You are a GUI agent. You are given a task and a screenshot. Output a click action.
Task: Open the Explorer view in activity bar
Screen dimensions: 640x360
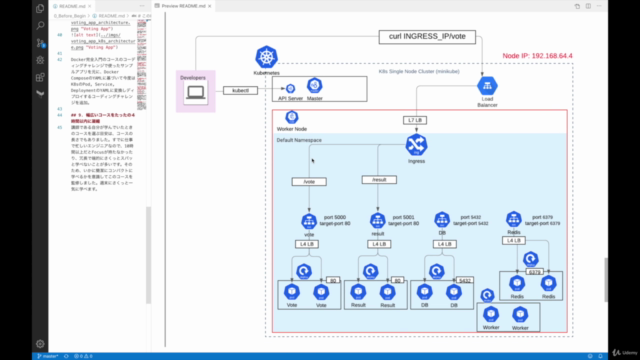pyautogui.click(x=40, y=8)
